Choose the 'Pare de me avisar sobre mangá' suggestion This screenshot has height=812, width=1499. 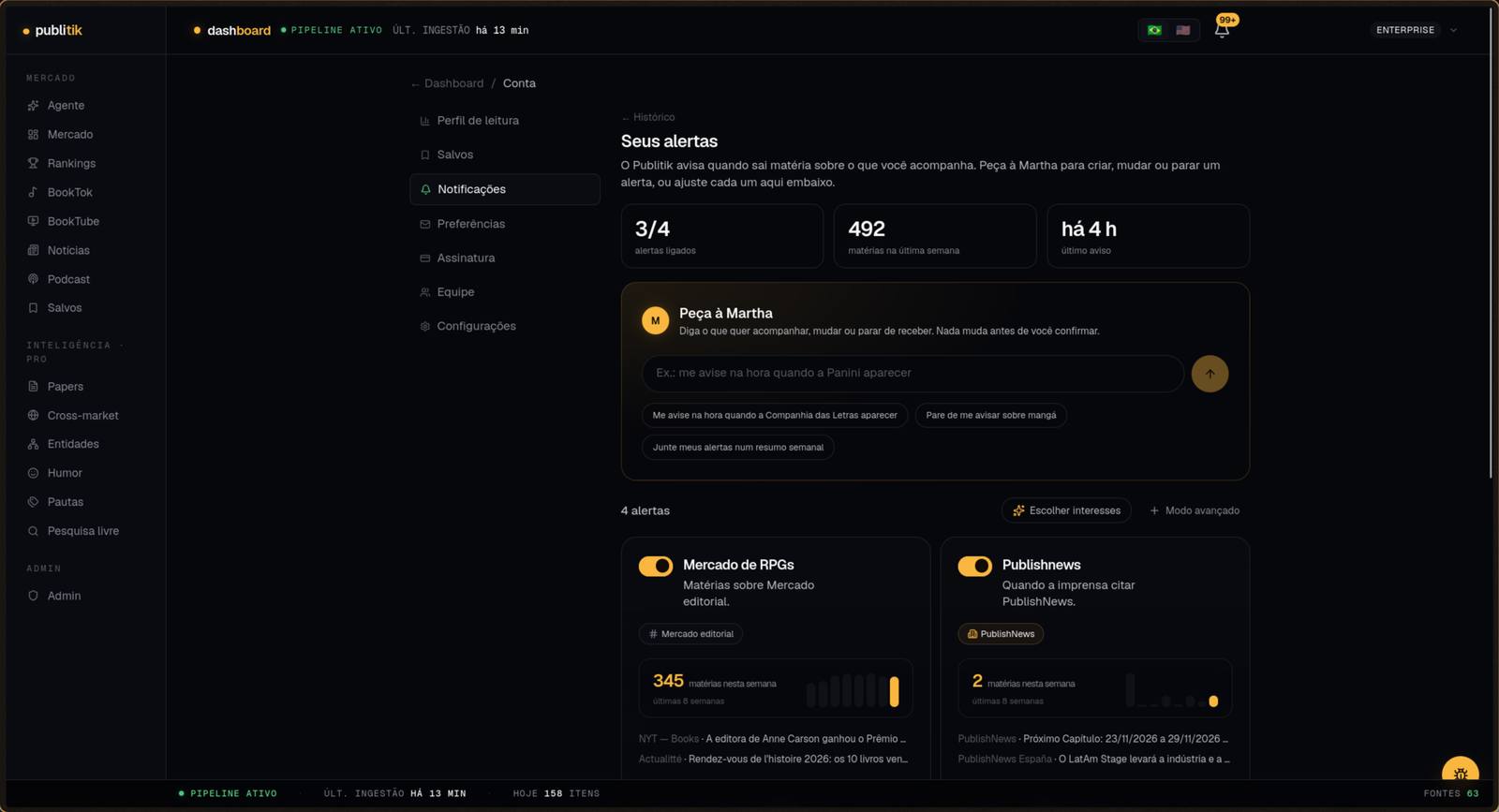pos(990,415)
